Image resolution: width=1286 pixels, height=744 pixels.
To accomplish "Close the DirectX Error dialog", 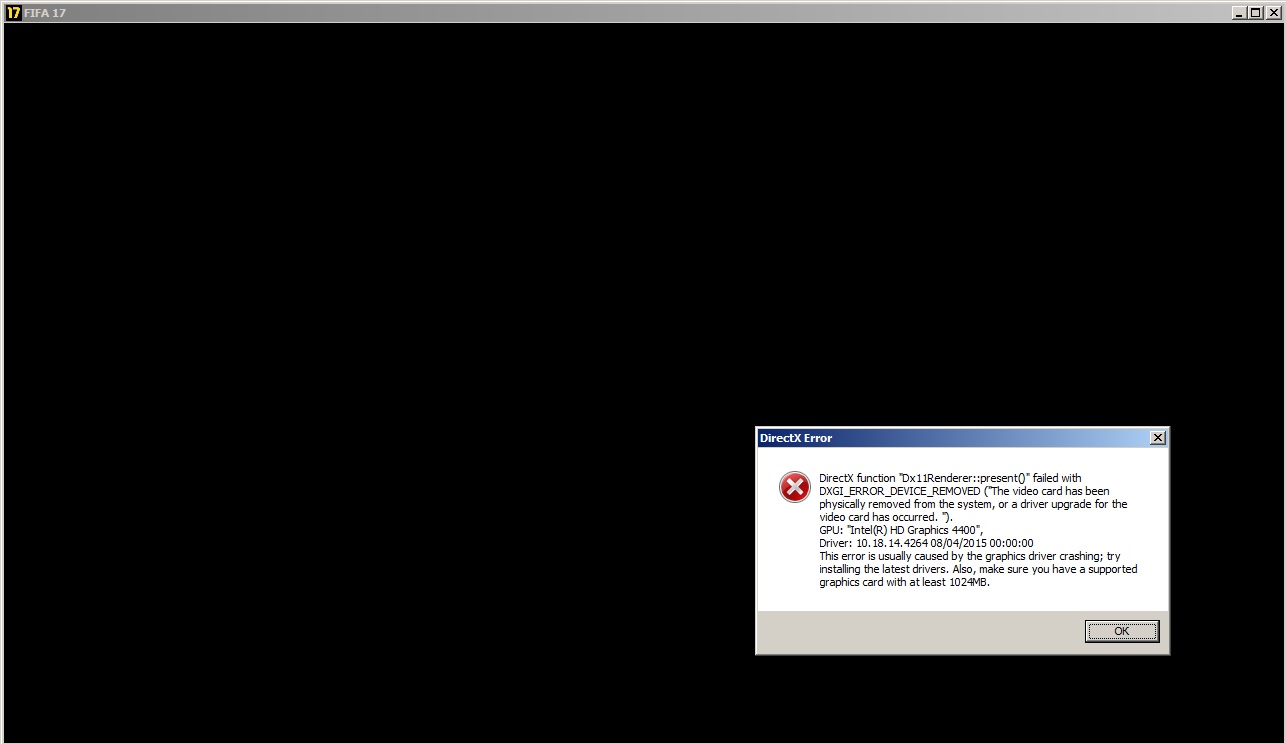I will [x=1157, y=438].
